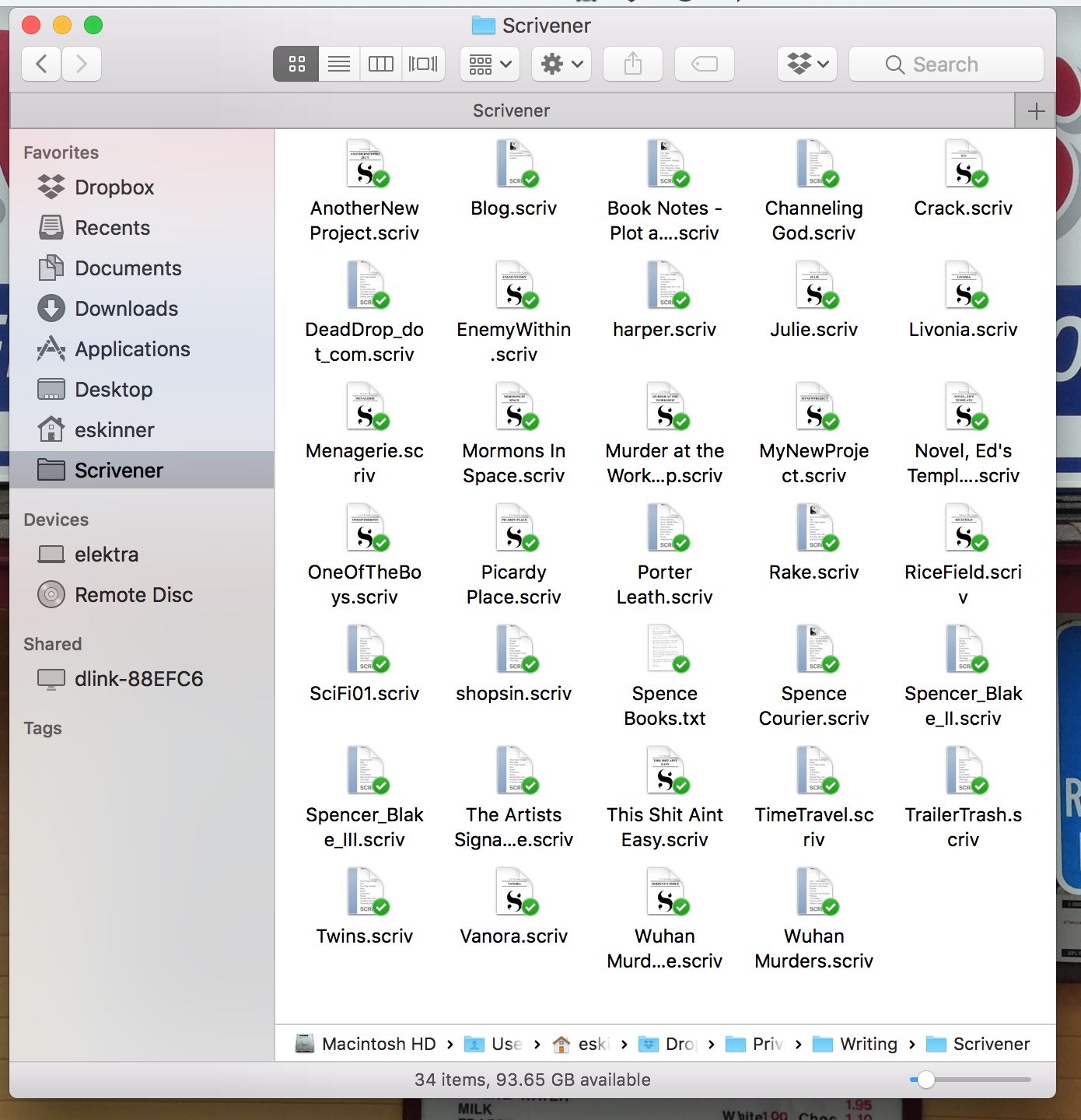This screenshot has width=1081, height=1120.
Task: Select Scrivener folder in sidebar
Action: click(142, 471)
